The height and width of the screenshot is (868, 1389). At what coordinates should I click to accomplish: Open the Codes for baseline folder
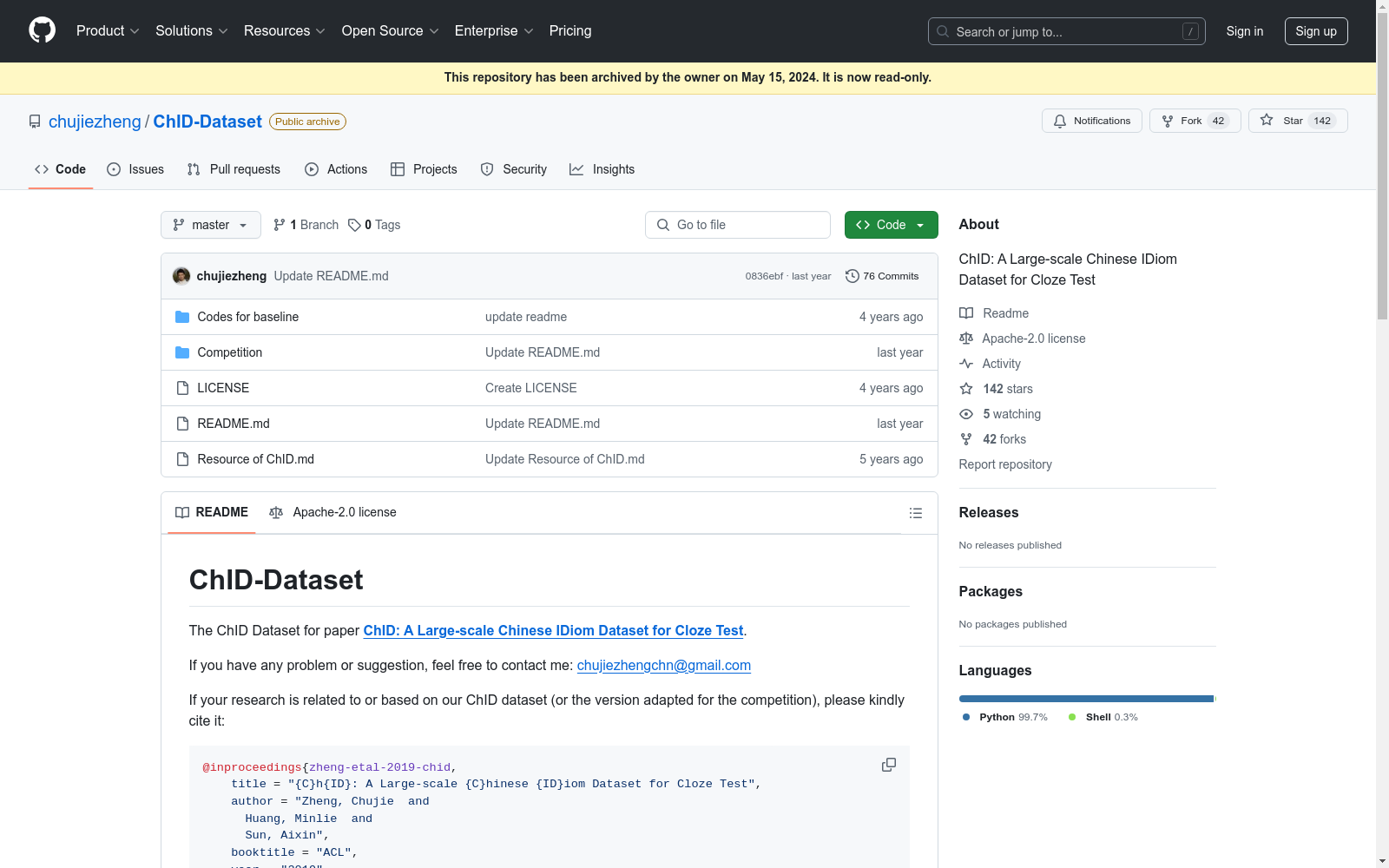(x=247, y=317)
